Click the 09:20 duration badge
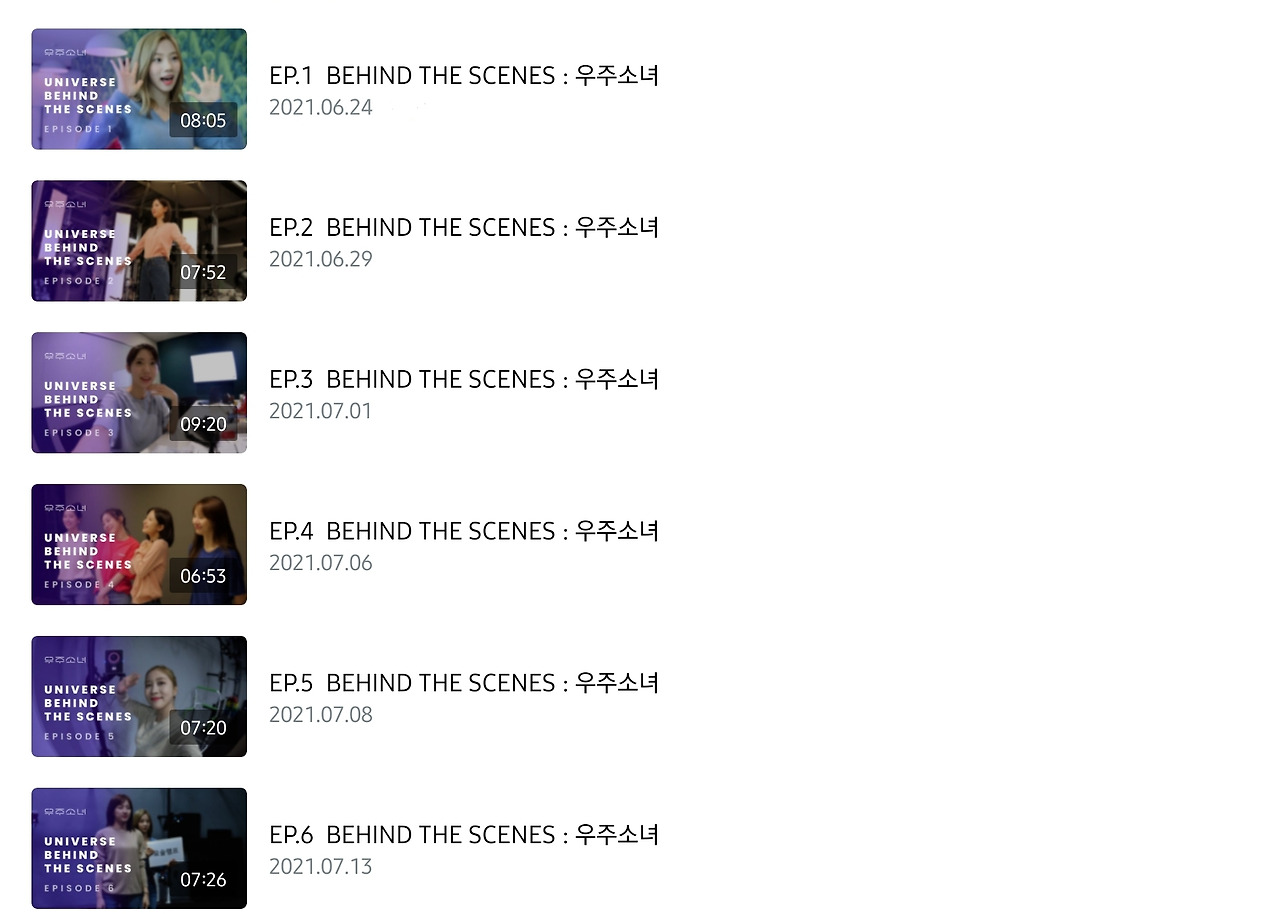 coord(203,425)
